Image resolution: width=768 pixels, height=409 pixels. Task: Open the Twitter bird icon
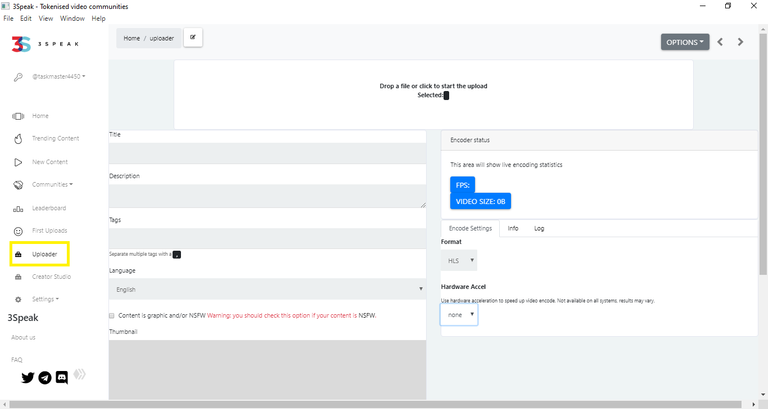coord(28,378)
